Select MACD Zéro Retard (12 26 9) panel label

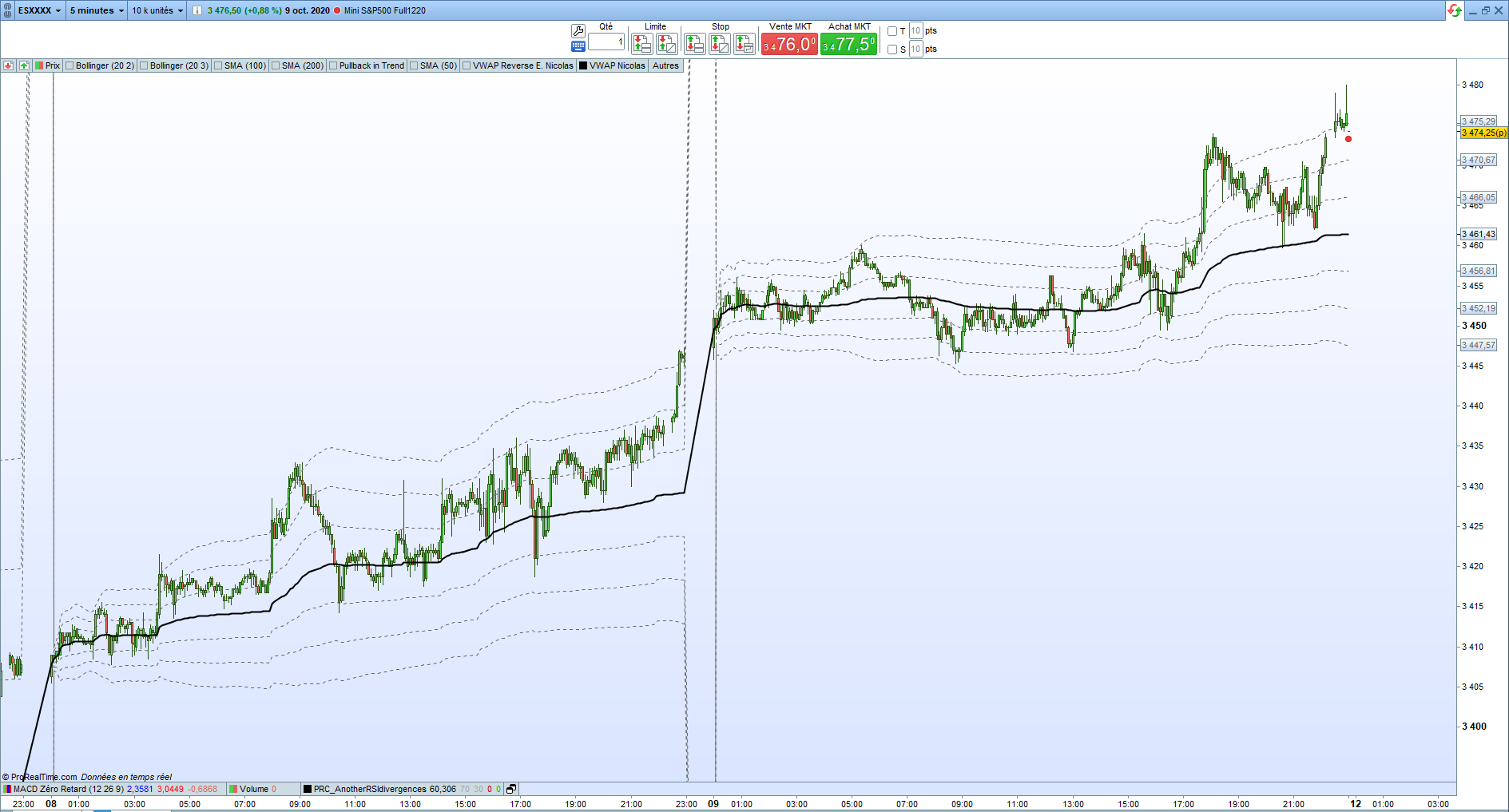tap(69, 789)
